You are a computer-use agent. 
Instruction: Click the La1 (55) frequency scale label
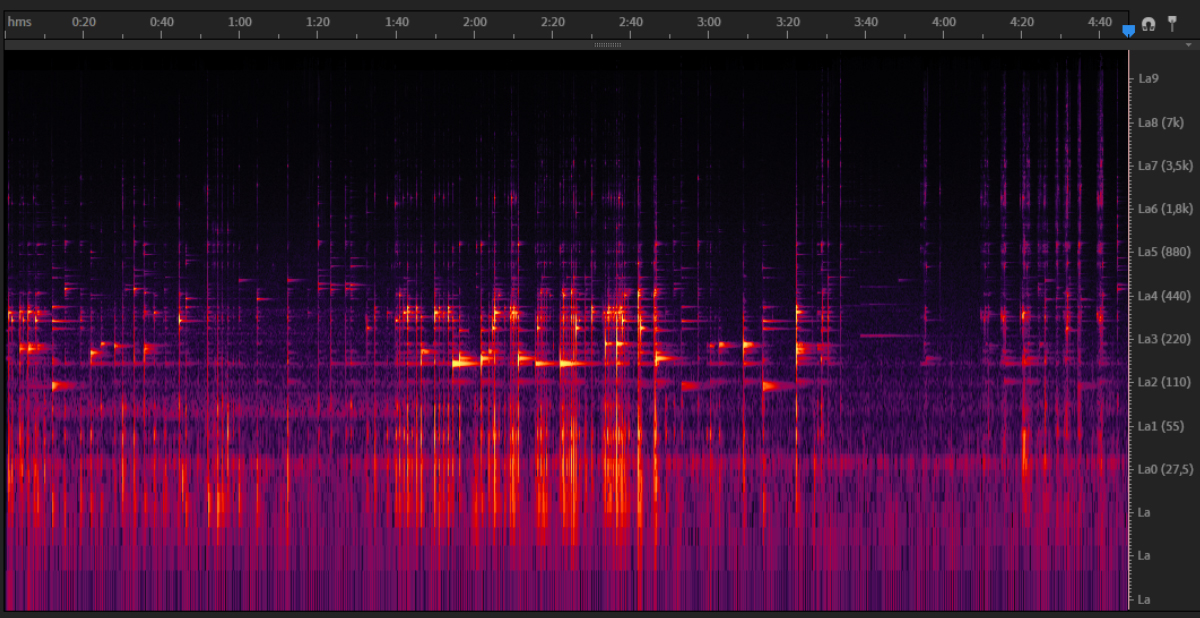coord(1158,426)
